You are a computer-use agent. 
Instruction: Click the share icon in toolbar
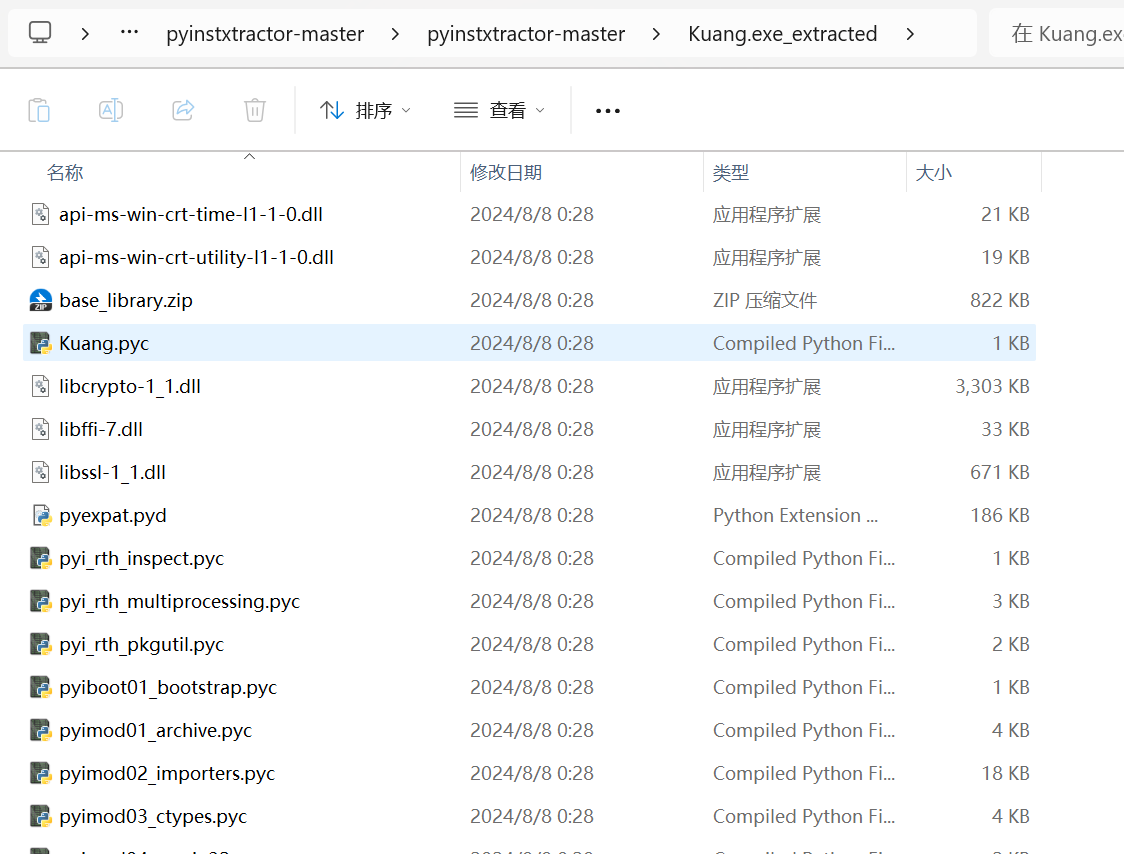[x=183, y=110]
